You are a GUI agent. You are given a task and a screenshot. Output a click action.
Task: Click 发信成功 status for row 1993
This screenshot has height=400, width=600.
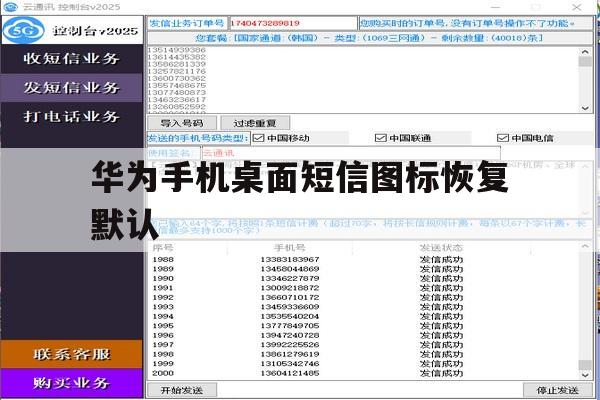[441, 307]
